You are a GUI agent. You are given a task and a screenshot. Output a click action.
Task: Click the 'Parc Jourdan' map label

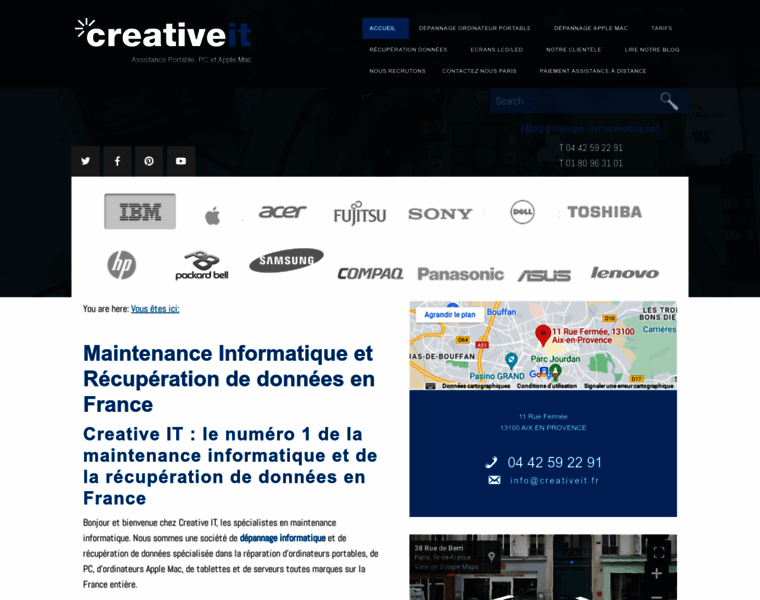[555, 359]
